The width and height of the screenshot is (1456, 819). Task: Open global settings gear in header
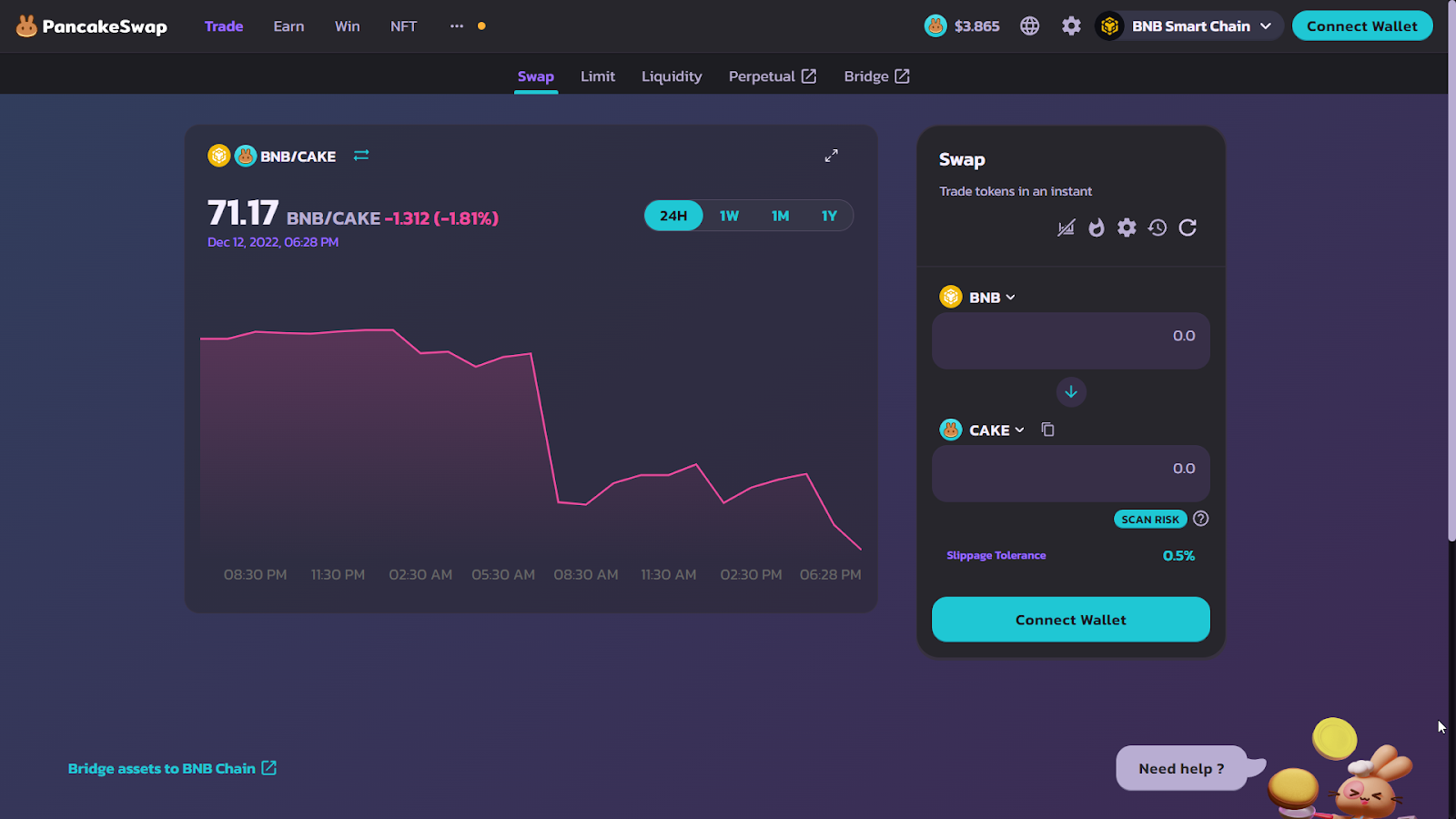1071,26
